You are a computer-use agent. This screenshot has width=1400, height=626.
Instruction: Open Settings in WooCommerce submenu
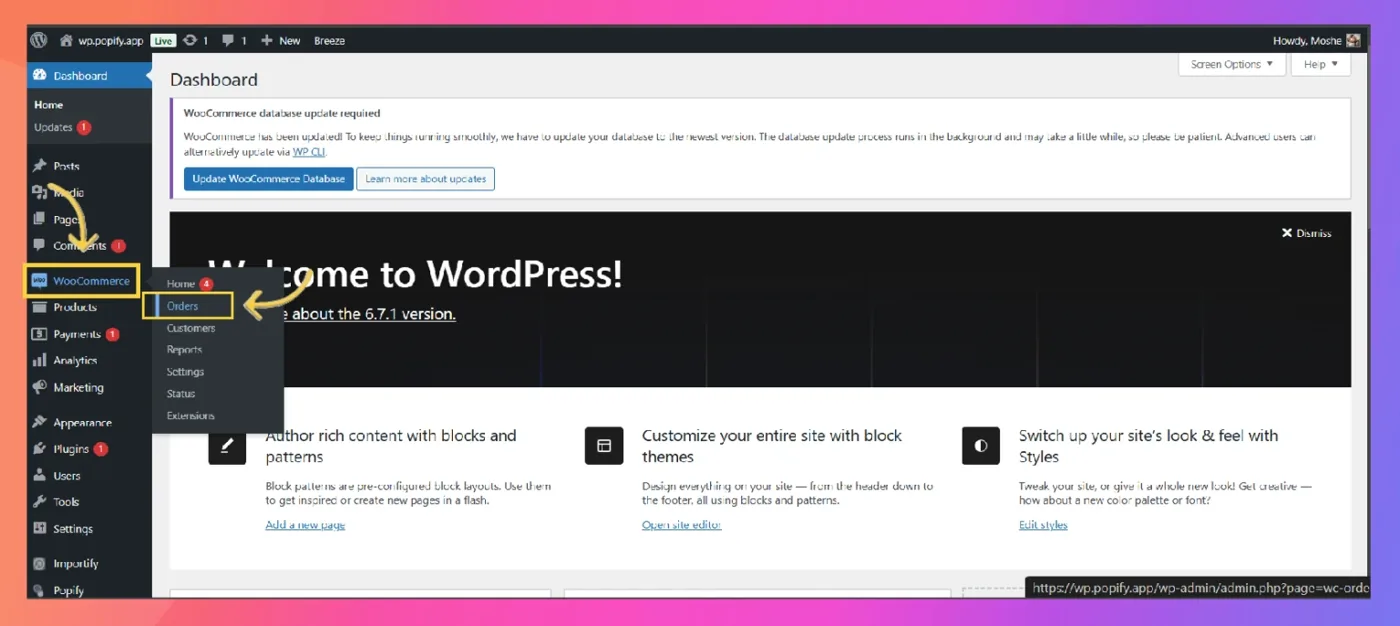click(x=186, y=372)
